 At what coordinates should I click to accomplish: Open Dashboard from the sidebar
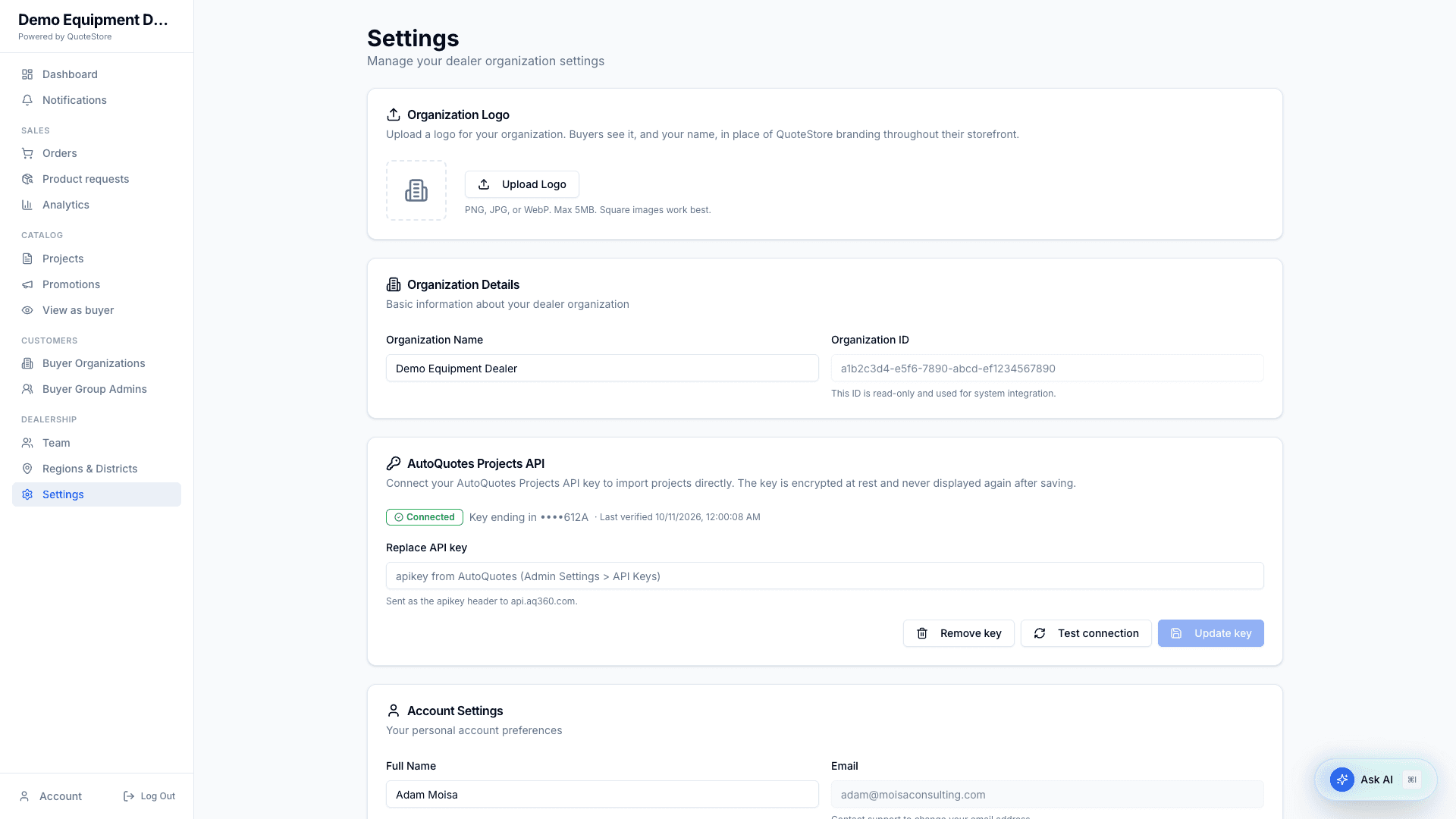[96, 74]
